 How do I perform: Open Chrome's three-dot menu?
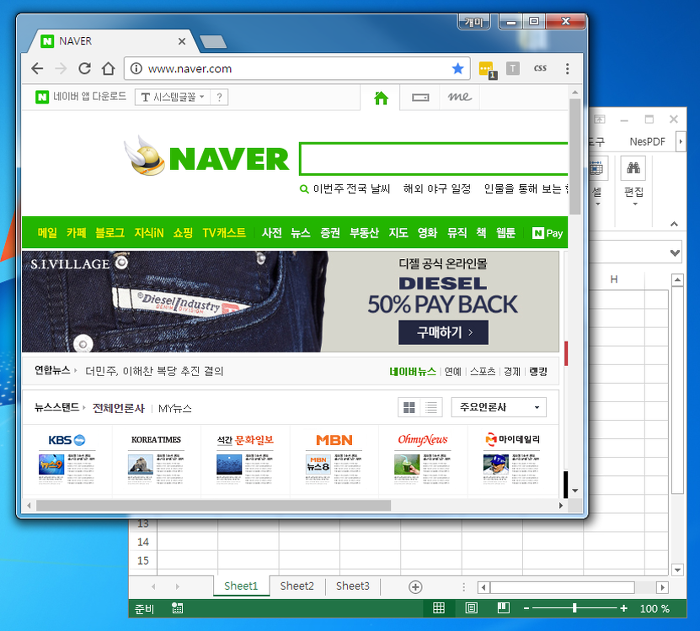coord(567,68)
